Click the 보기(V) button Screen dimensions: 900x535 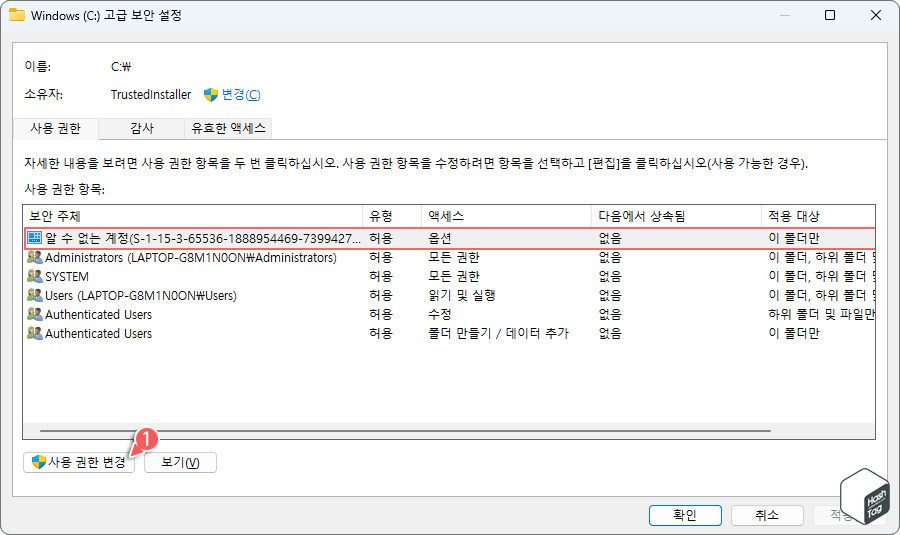[x=180, y=463]
